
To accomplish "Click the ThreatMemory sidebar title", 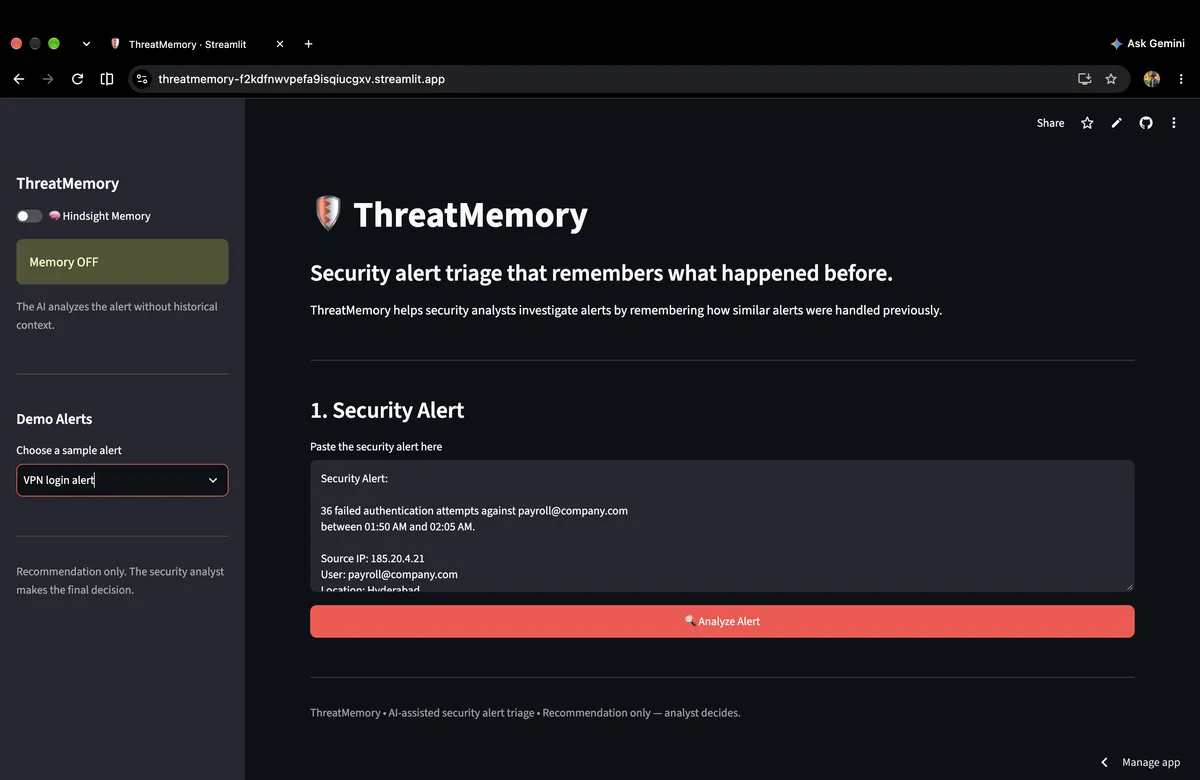I will [x=68, y=184].
